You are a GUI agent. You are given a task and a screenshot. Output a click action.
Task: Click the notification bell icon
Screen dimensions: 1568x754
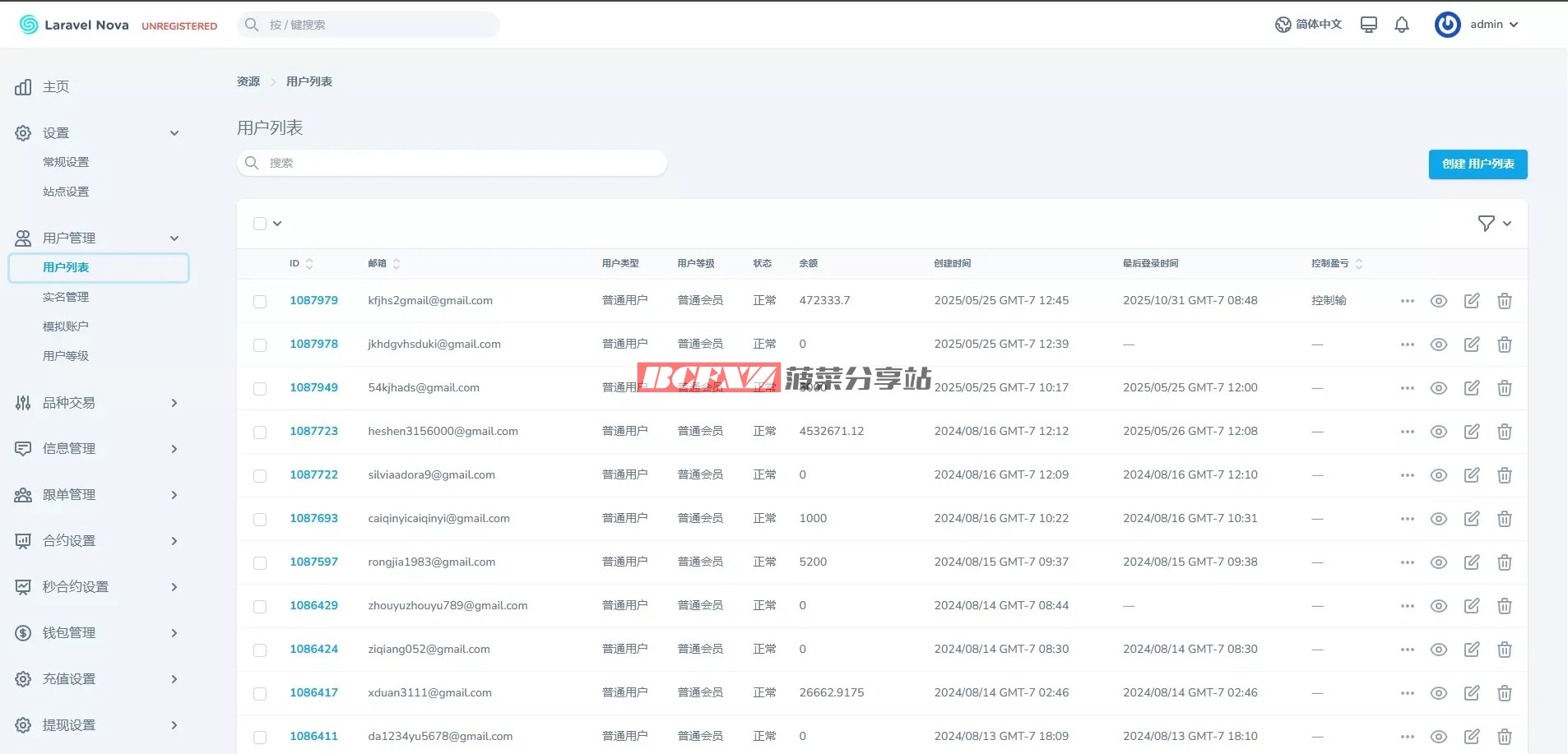click(x=1402, y=25)
